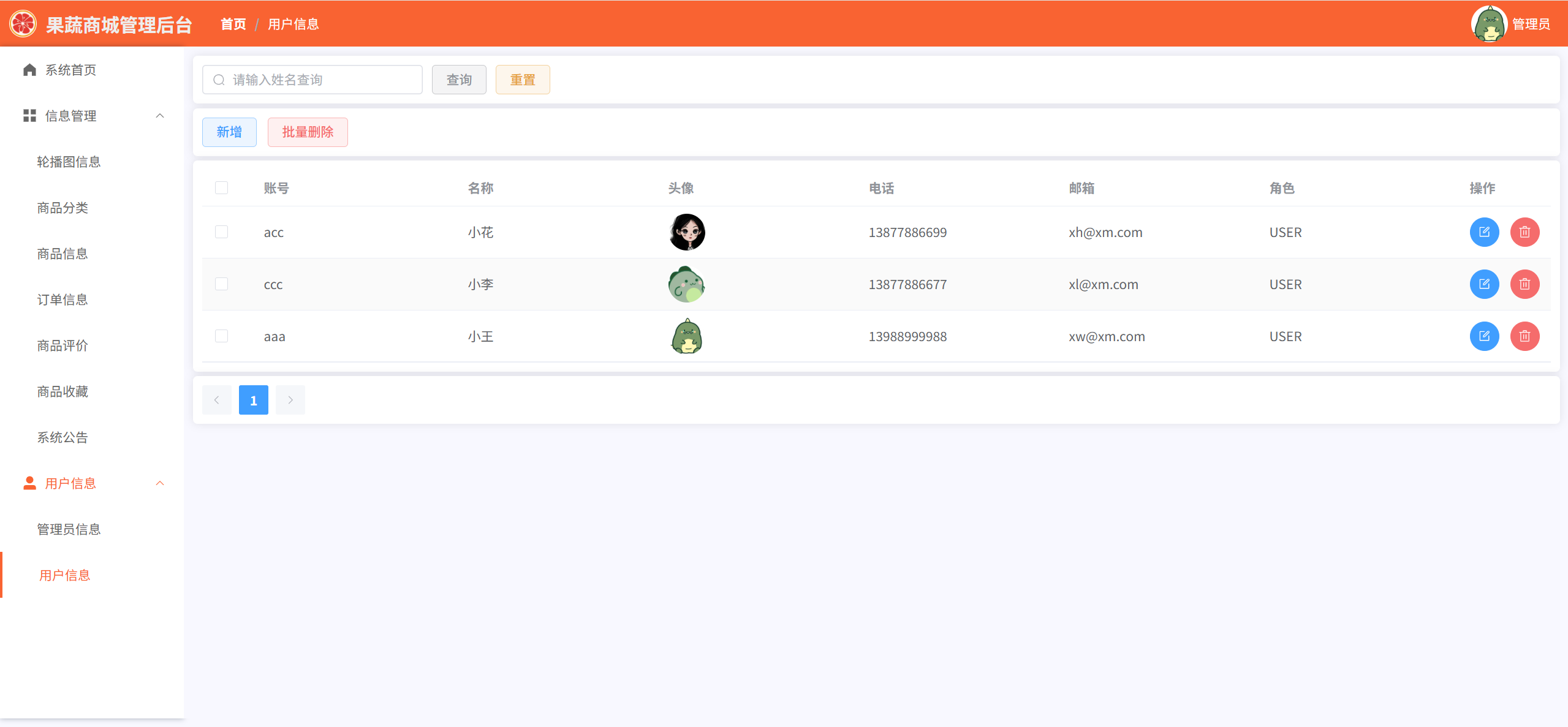Click the 新增 button
This screenshot has height=727, width=1568.
(x=229, y=132)
